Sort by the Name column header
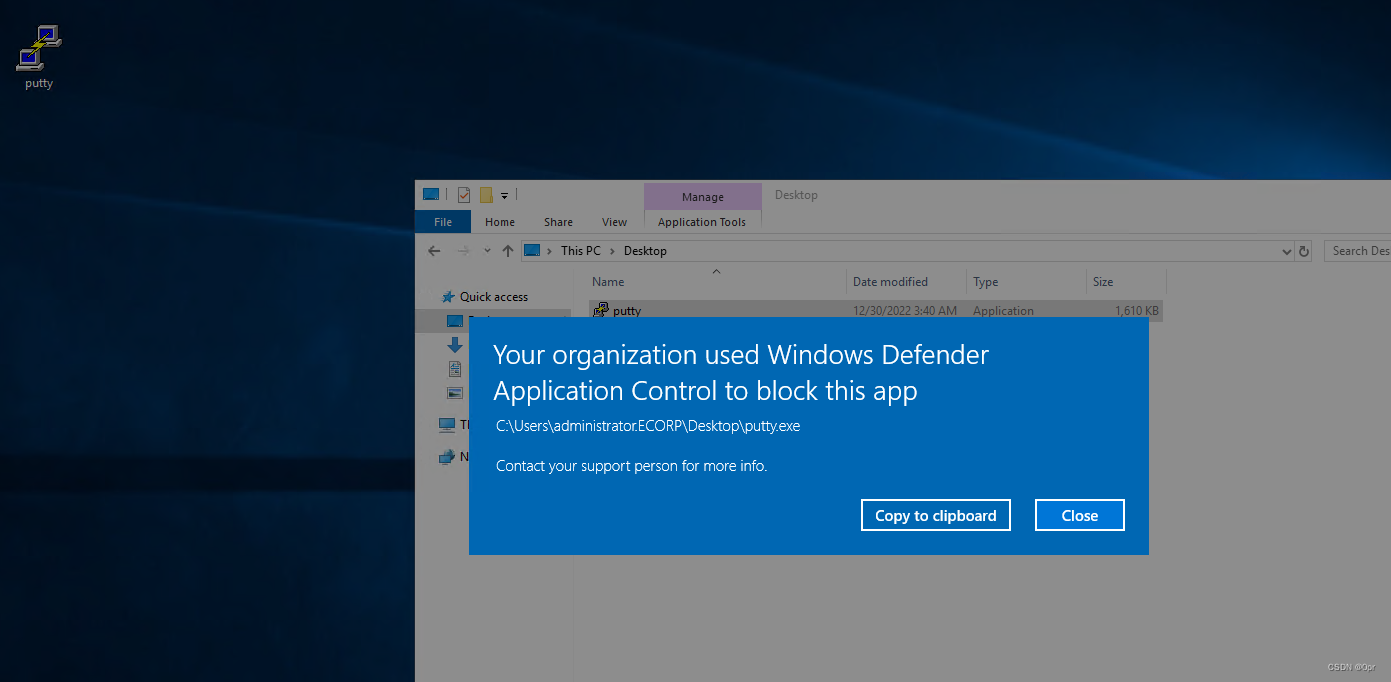 pos(717,282)
